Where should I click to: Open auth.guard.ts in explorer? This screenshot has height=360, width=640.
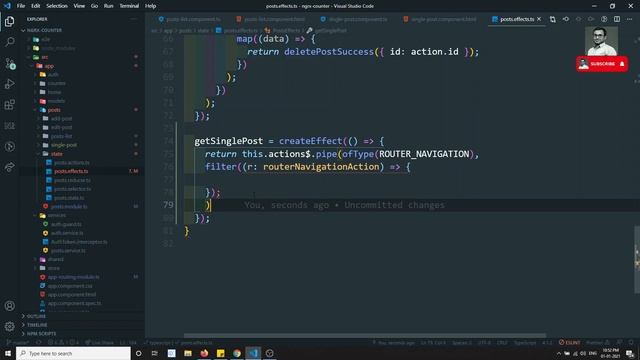[x=66, y=224]
